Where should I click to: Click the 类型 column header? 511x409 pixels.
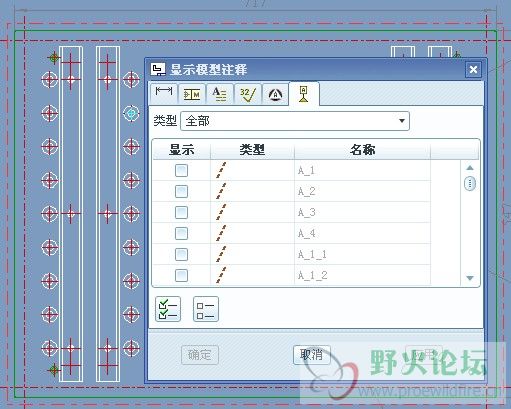pos(252,150)
